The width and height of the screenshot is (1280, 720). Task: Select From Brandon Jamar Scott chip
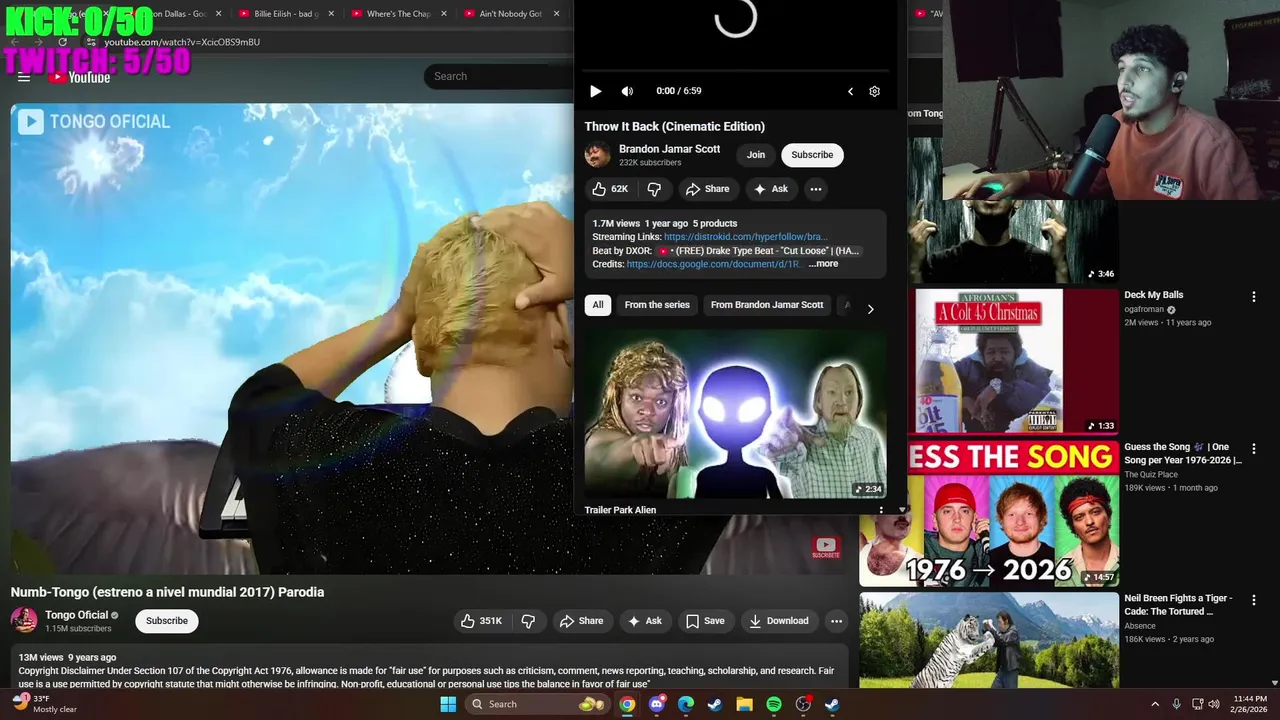tap(767, 305)
